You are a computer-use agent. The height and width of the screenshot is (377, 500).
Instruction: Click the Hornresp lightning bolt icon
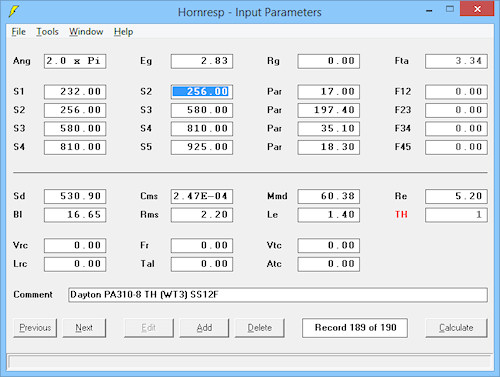coord(13,12)
